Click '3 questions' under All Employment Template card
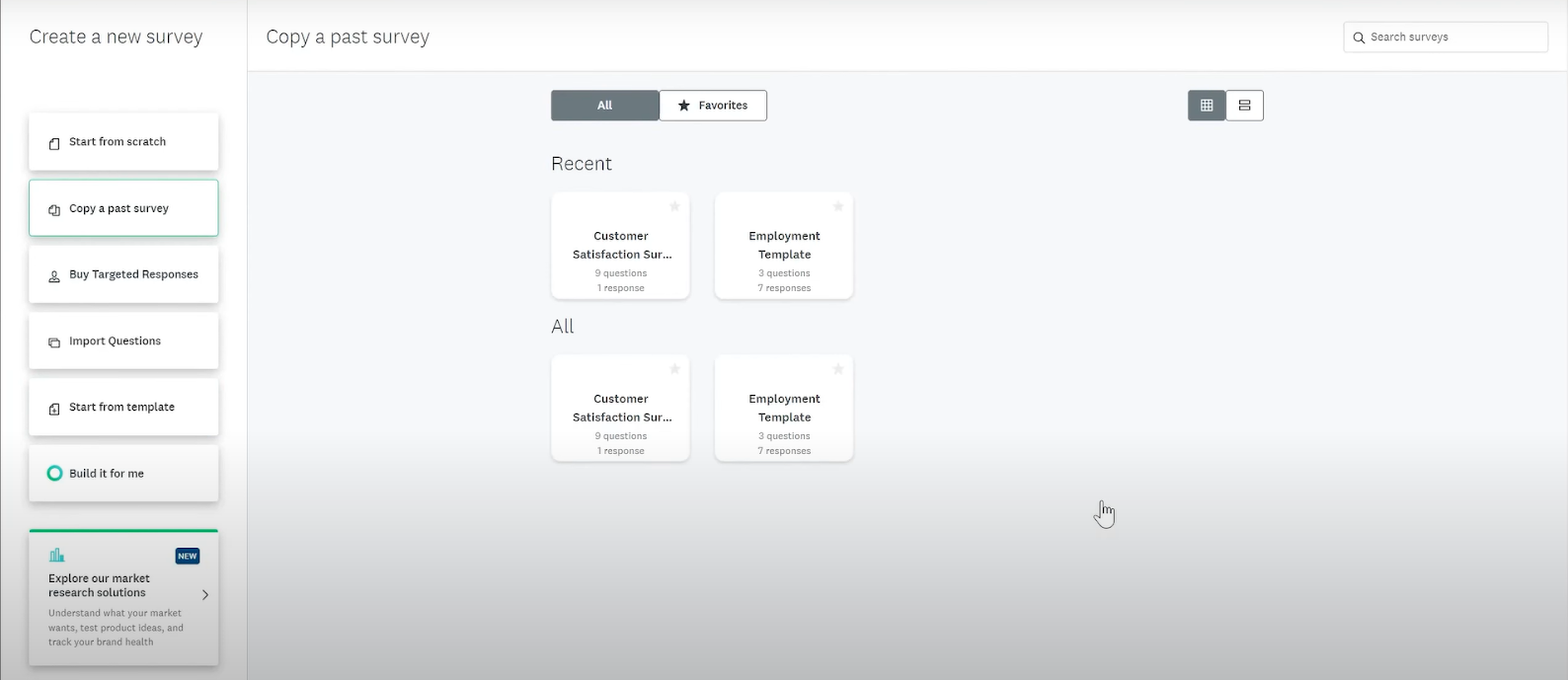1568x680 pixels. coord(784,436)
